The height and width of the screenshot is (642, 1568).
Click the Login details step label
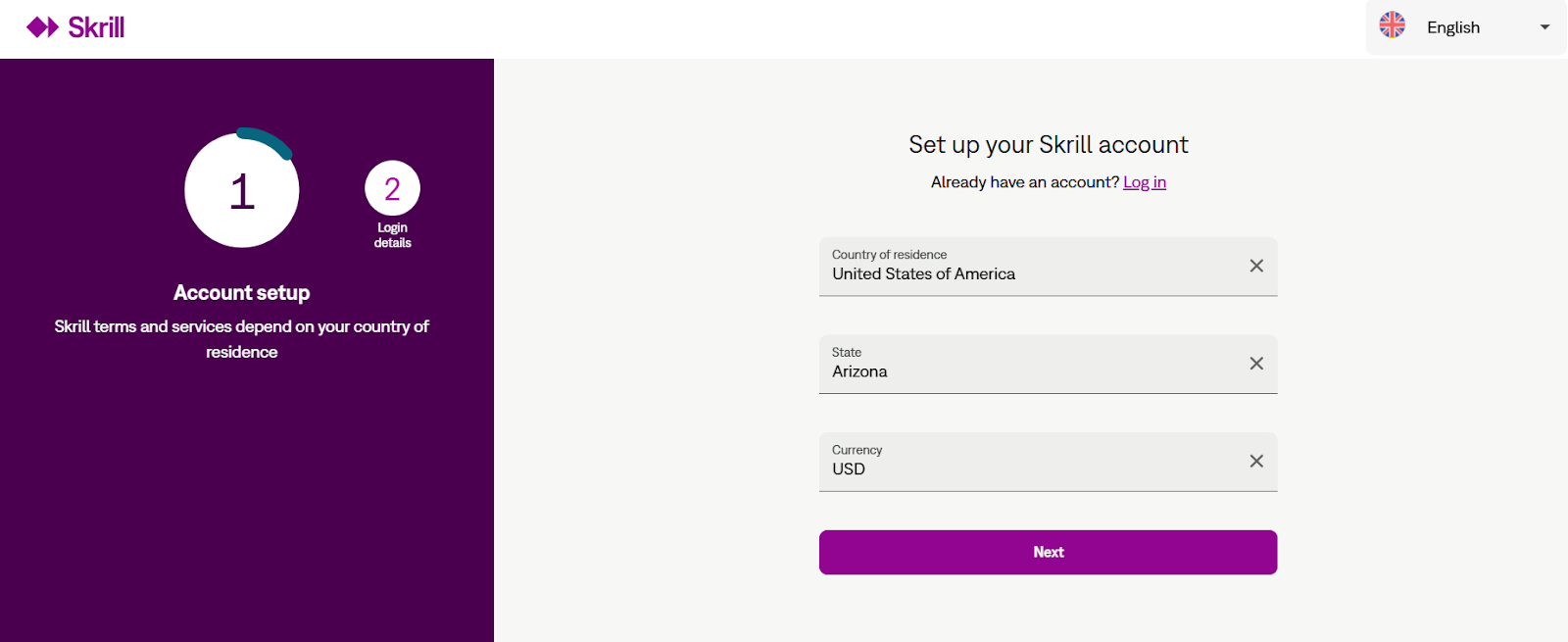click(392, 235)
